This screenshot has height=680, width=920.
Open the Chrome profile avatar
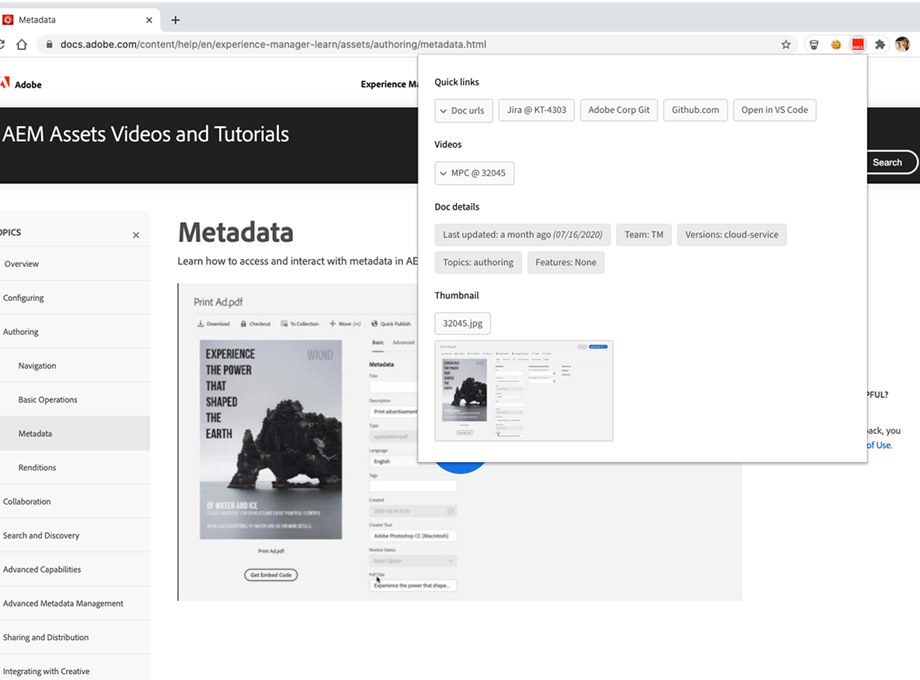coord(902,44)
